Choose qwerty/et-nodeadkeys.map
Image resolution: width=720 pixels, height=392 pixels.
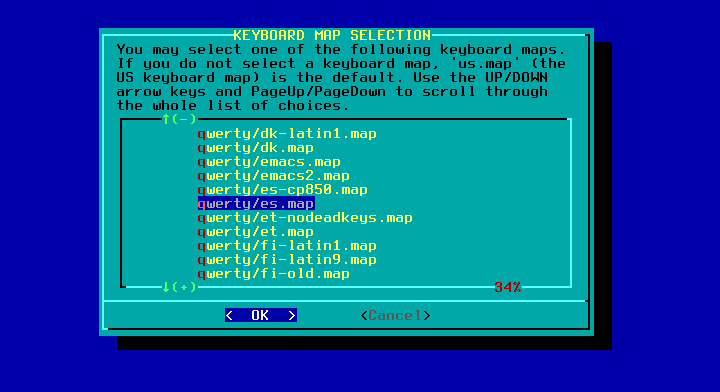click(305, 218)
